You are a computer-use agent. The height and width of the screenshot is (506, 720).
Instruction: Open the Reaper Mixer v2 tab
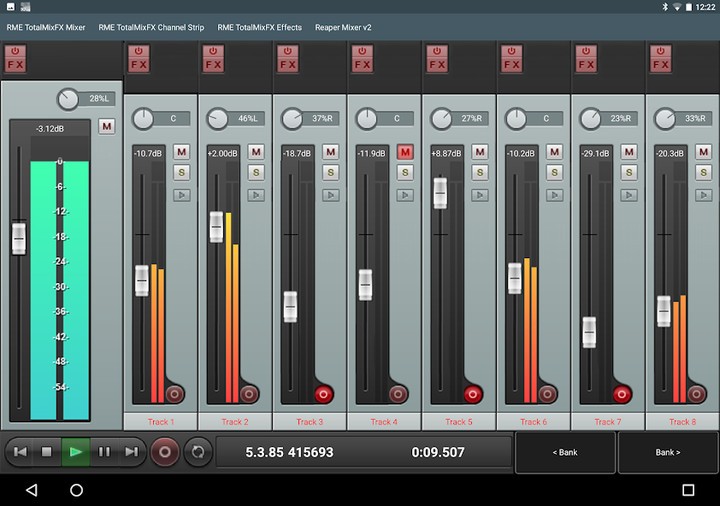(343, 27)
